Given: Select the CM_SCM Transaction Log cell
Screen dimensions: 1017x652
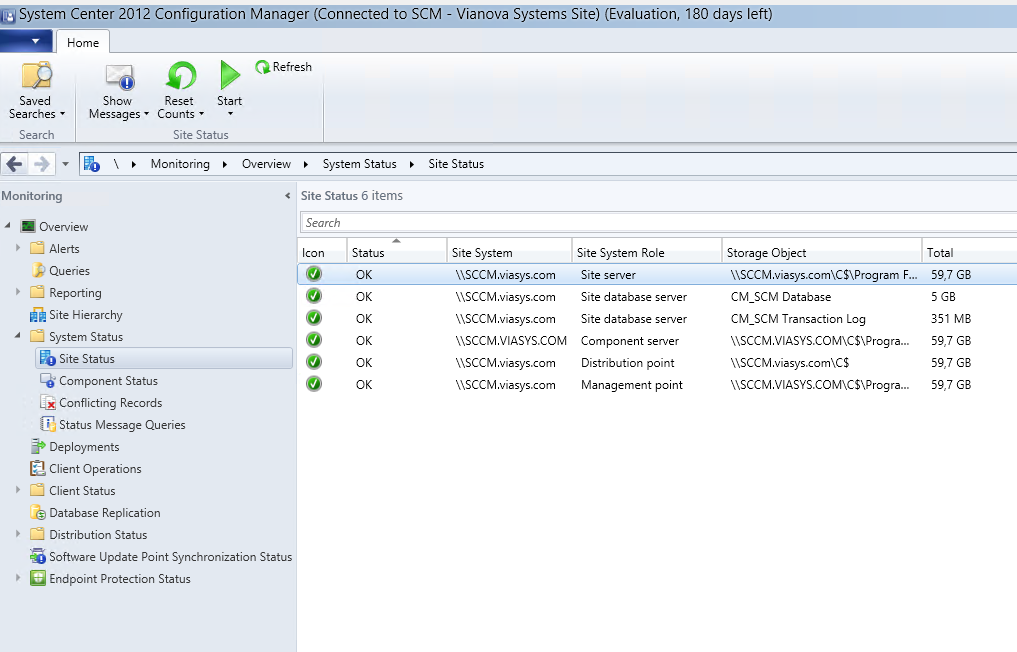Looking at the screenshot, I should [798, 319].
